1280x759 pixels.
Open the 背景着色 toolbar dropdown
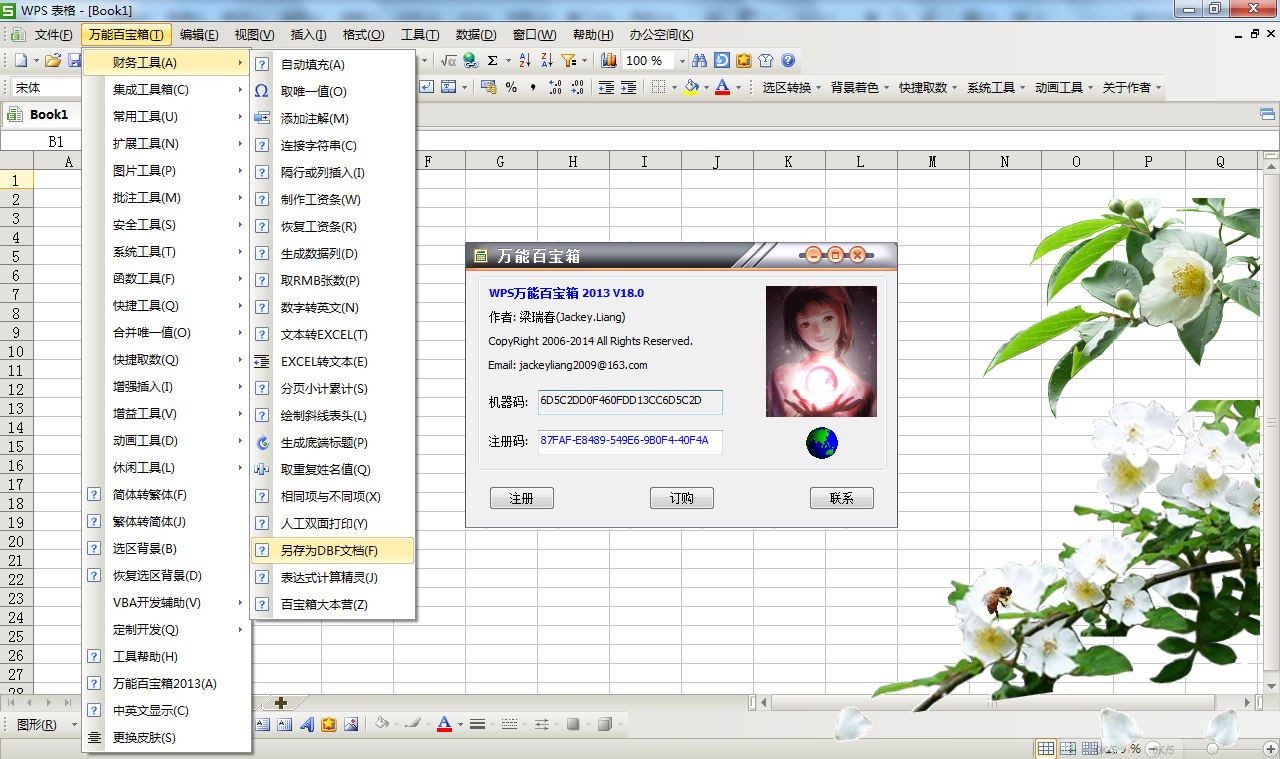point(860,88)
